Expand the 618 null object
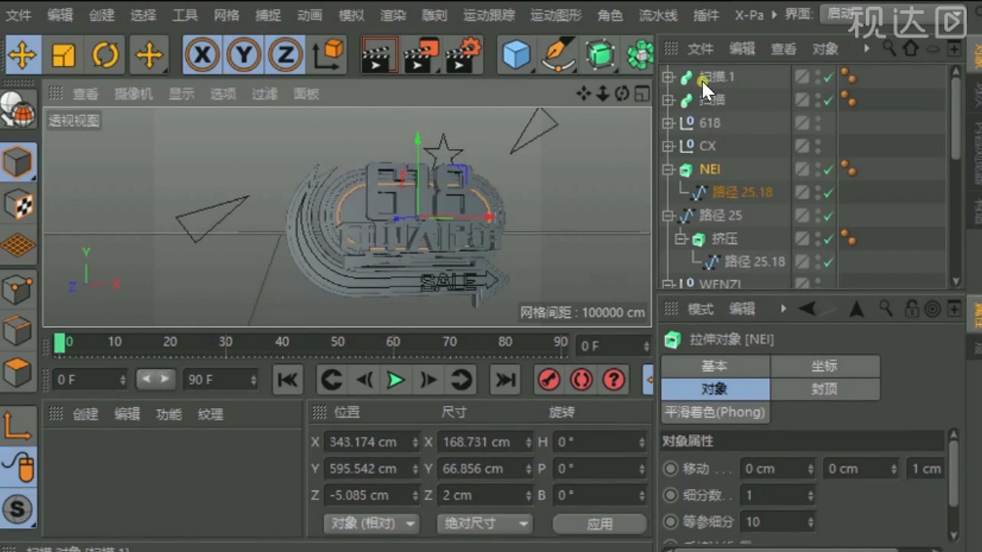This screenshot has height=552, width=982. [668, 123]
